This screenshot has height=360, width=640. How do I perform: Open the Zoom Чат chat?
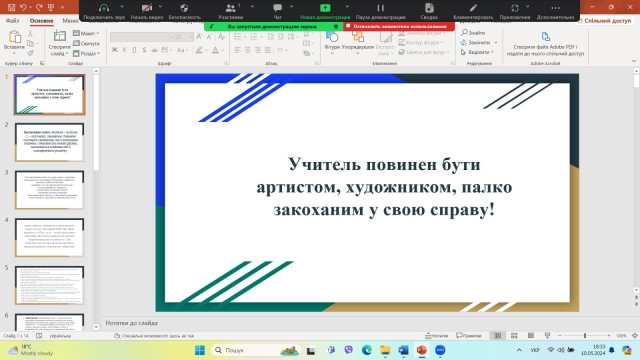tap(278, 11)
